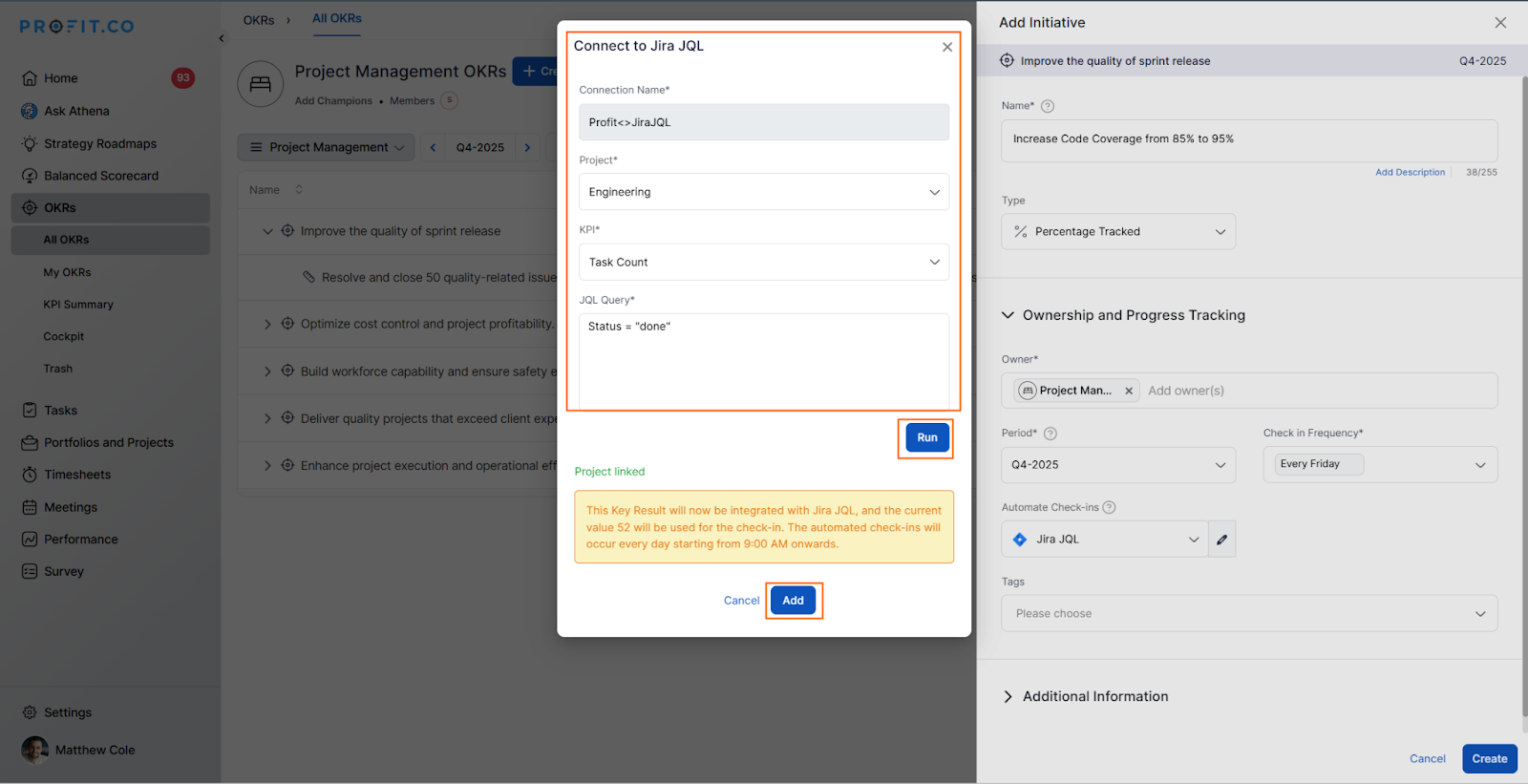The width and height of the screenshot is (1528, 784).
Task: Open the Type dropdown showing Percentage Tracked
Action: click(1118, 232)
